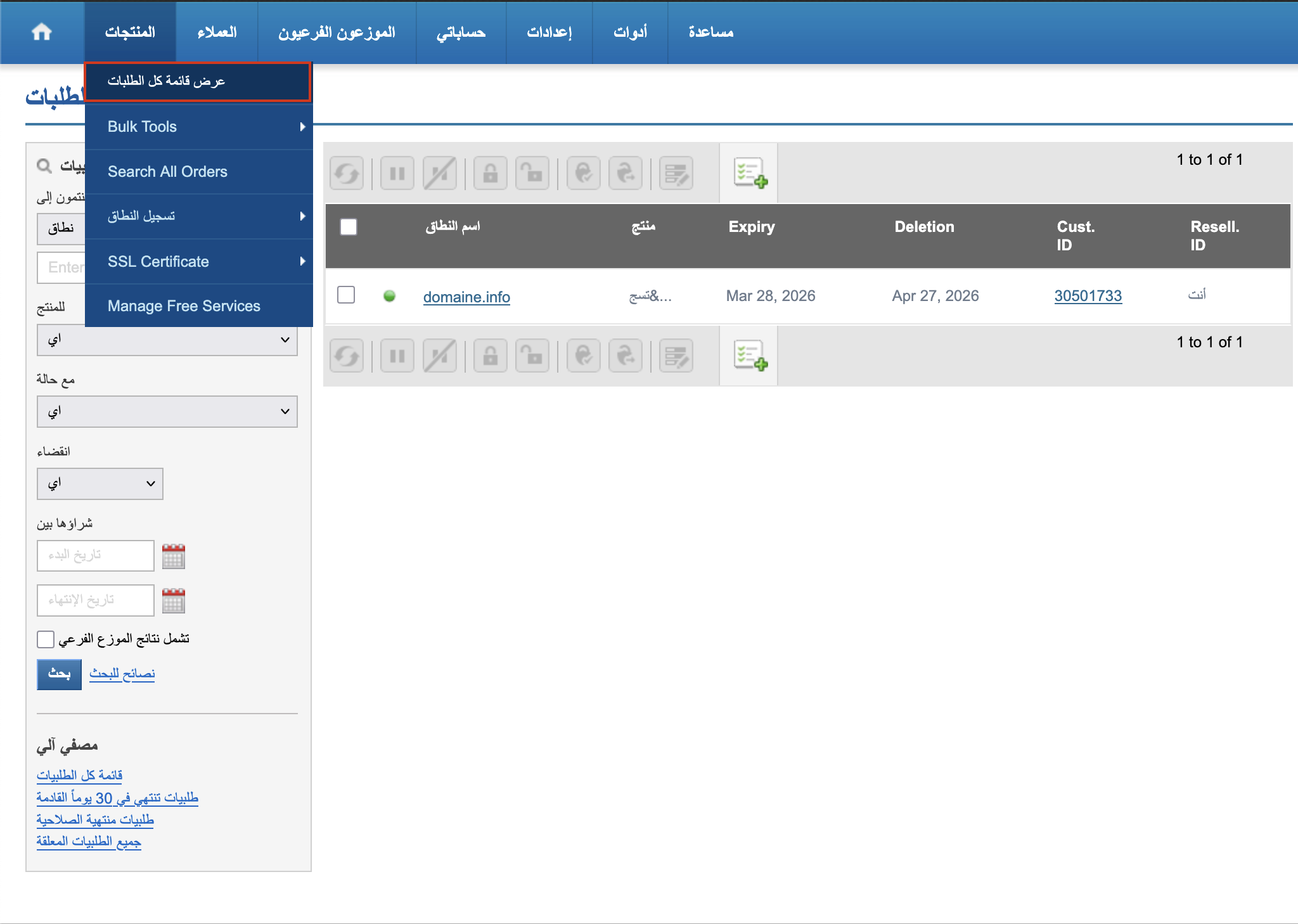Screen dimensions: 1298x924
Task: Click the تاريخ الإنتهاء end date field
Action: click(96, 600)
